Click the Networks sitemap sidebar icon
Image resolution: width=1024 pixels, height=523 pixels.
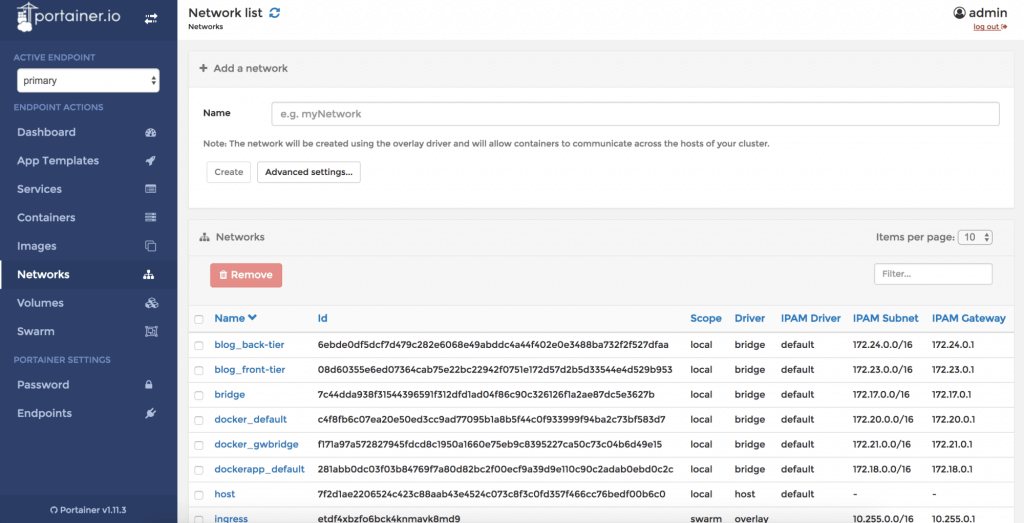[x=149, y=275]
